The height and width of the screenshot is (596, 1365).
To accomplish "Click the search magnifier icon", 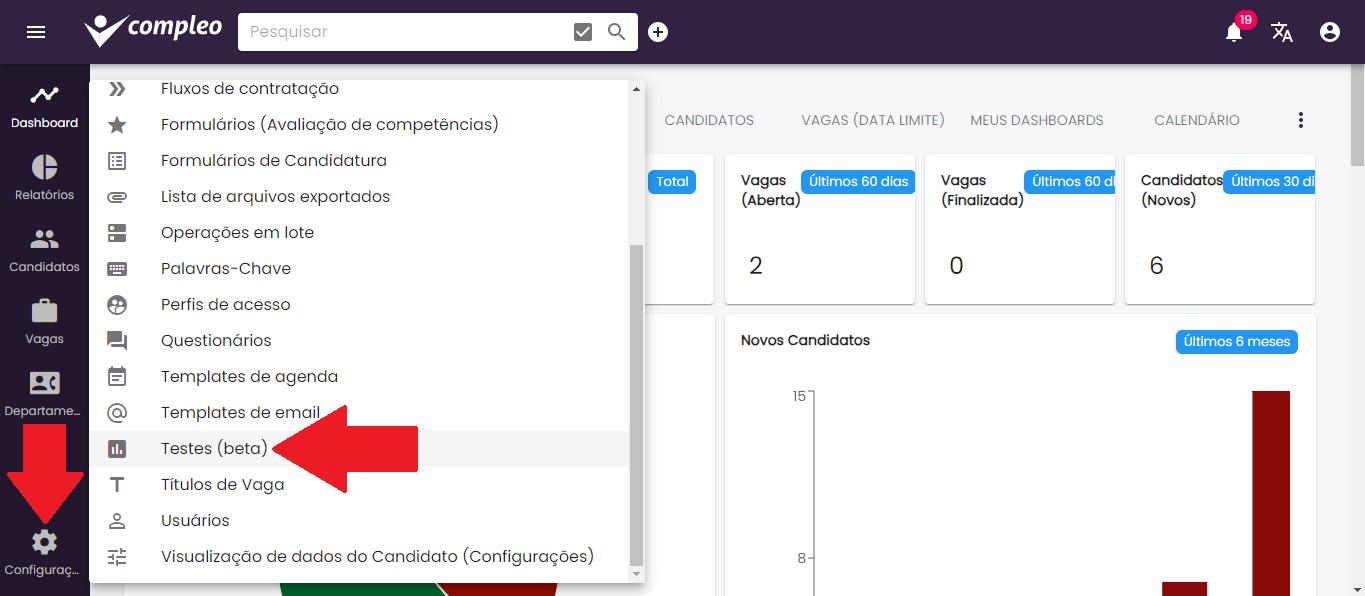I will pos(617,32).
